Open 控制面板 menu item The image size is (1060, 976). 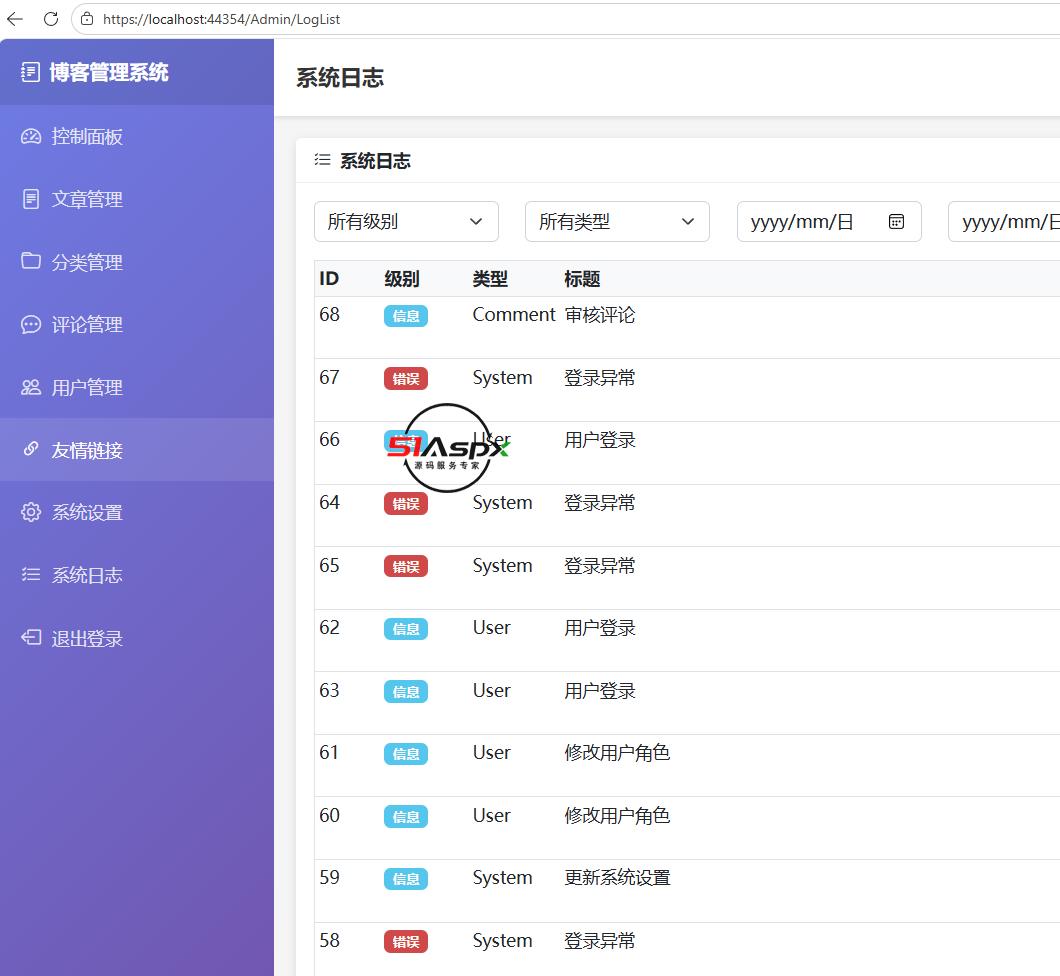[x=137, y=137]
